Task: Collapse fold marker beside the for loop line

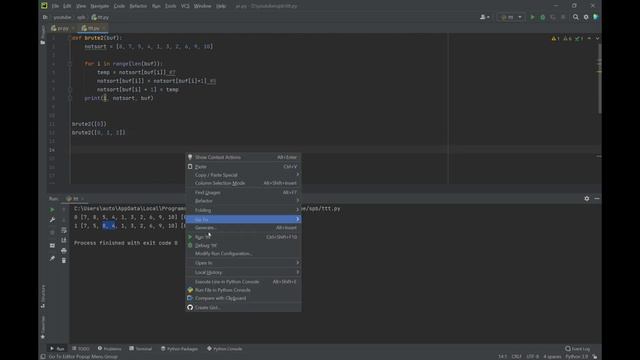Action: [x=70, y=64]
